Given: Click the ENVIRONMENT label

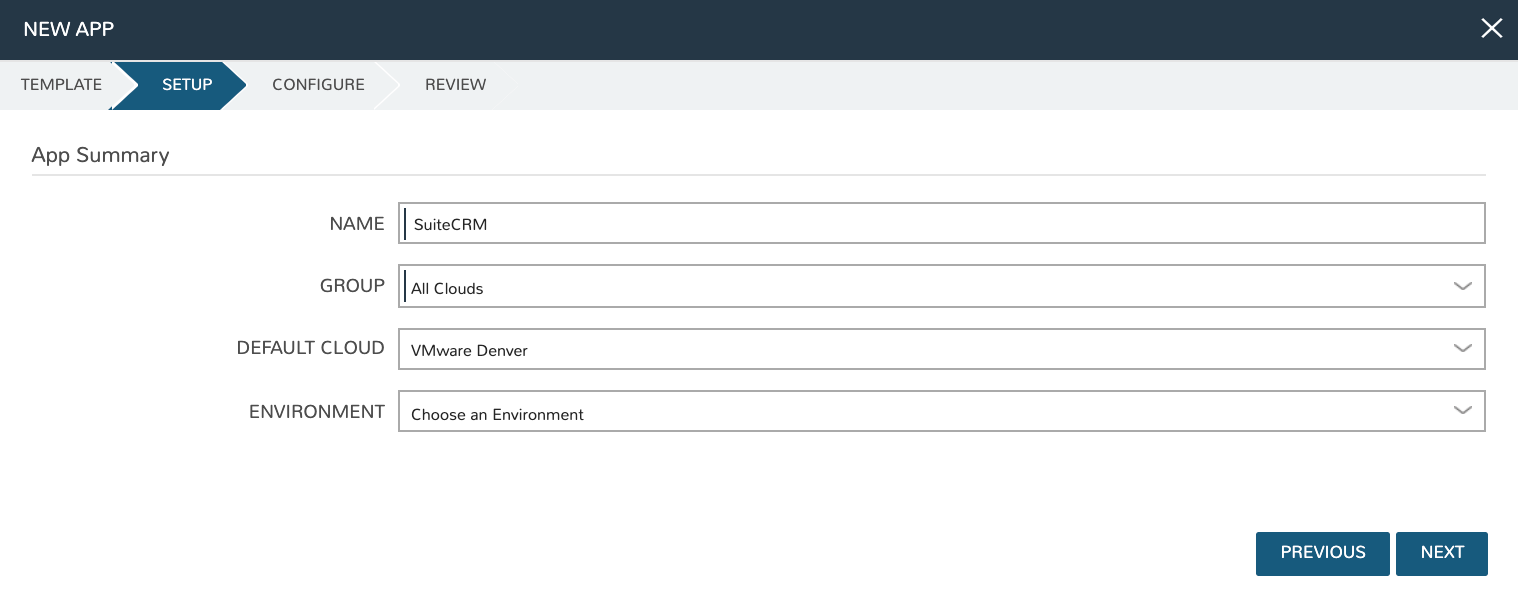Looking at the screenshot, I should 316,411.
